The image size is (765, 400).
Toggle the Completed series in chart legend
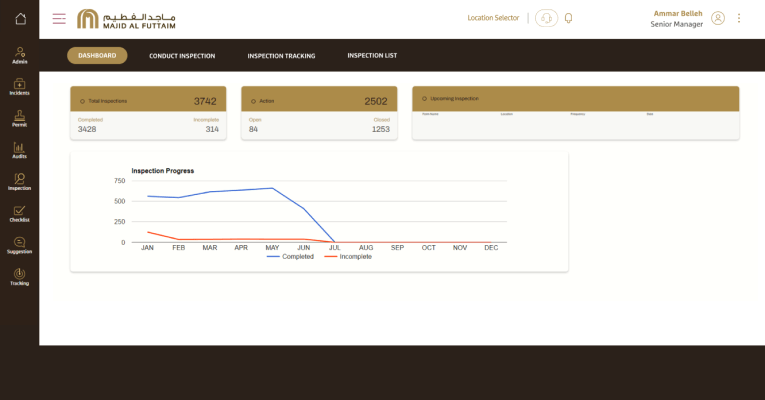[290, 257]
